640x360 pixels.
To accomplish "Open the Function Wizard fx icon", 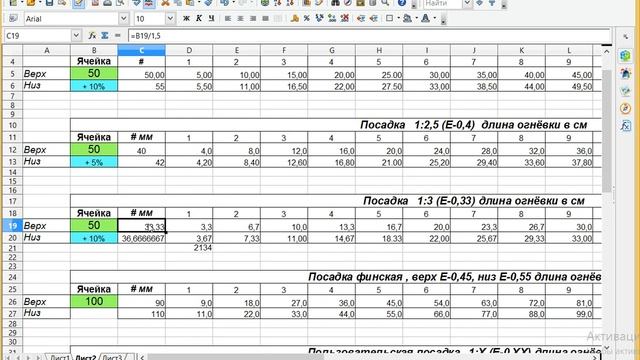I will coord(92,36).
